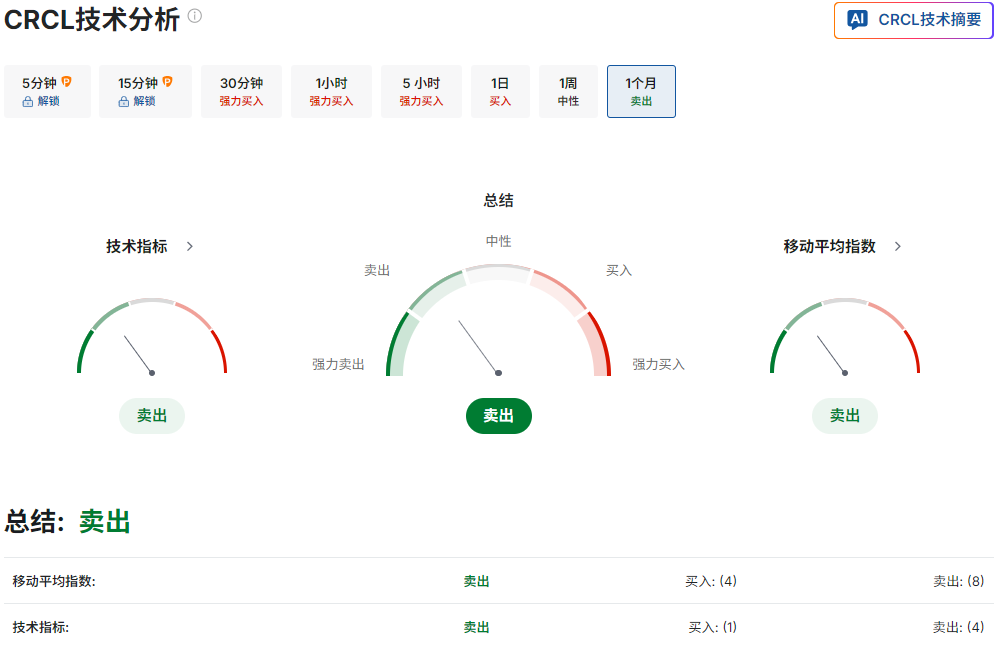Select the 1小时 timeframe tab
The width and height of the screenshot is (1001, 645).
point(331,91)
